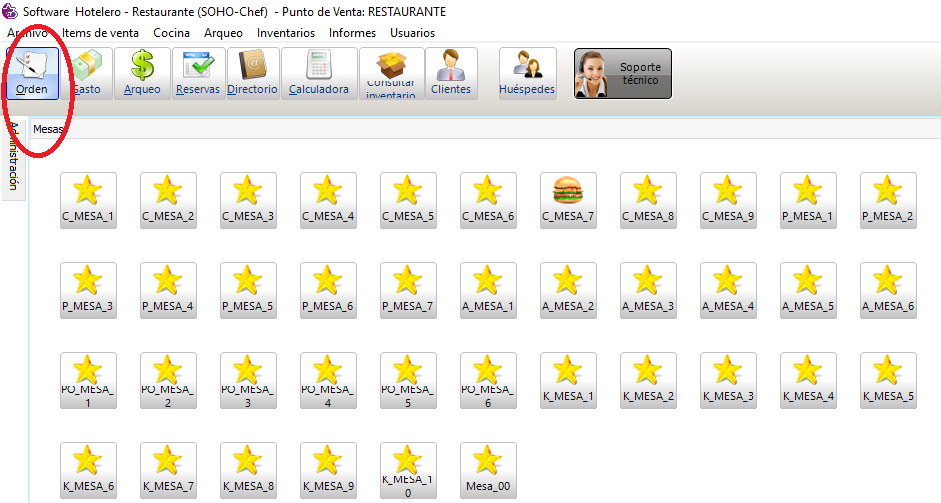The height and width of the screenshot is (503, 941).
Task: Open the Huéspedes guests icon
Action: (527, 73)
